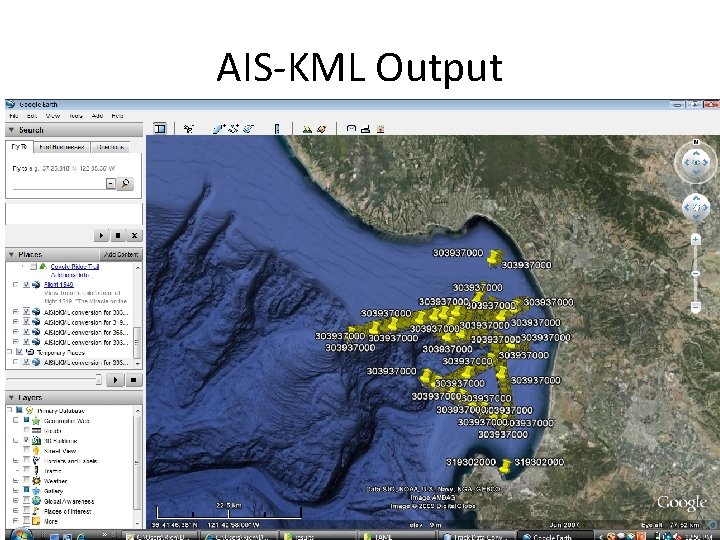This screenshot has height=540, width=720.
Task: Select the Add Placemark toolbar tool
Action: pyautogui.click(x=188, y=129)
